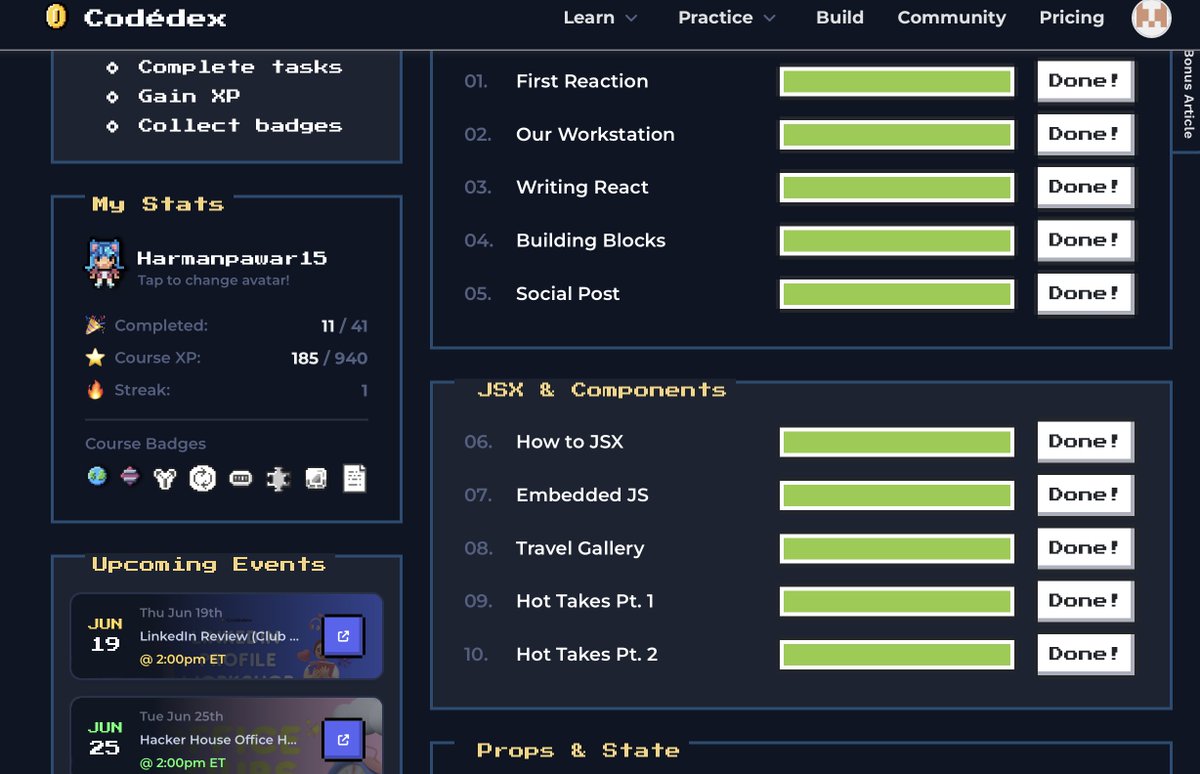Screen dimensions: 1200x774
Task: Click Done! for Social Post
Action: tap(1085, 293)
